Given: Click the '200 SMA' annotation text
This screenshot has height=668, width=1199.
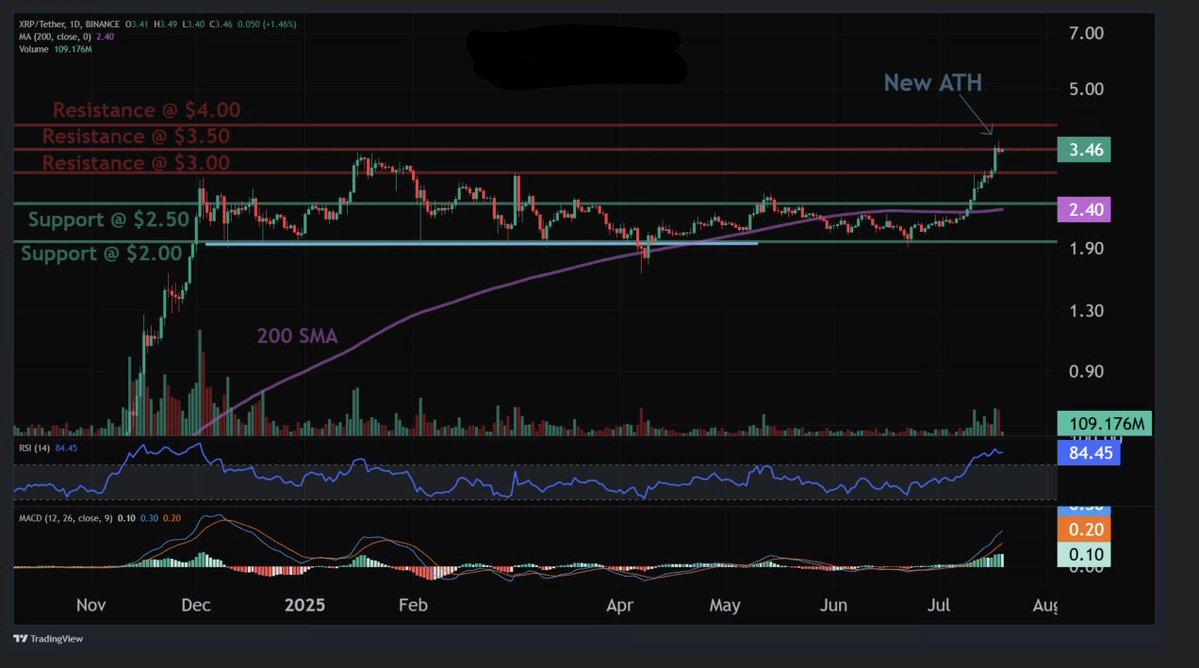Looking at the screenshot, I should [x=297, y=336].
